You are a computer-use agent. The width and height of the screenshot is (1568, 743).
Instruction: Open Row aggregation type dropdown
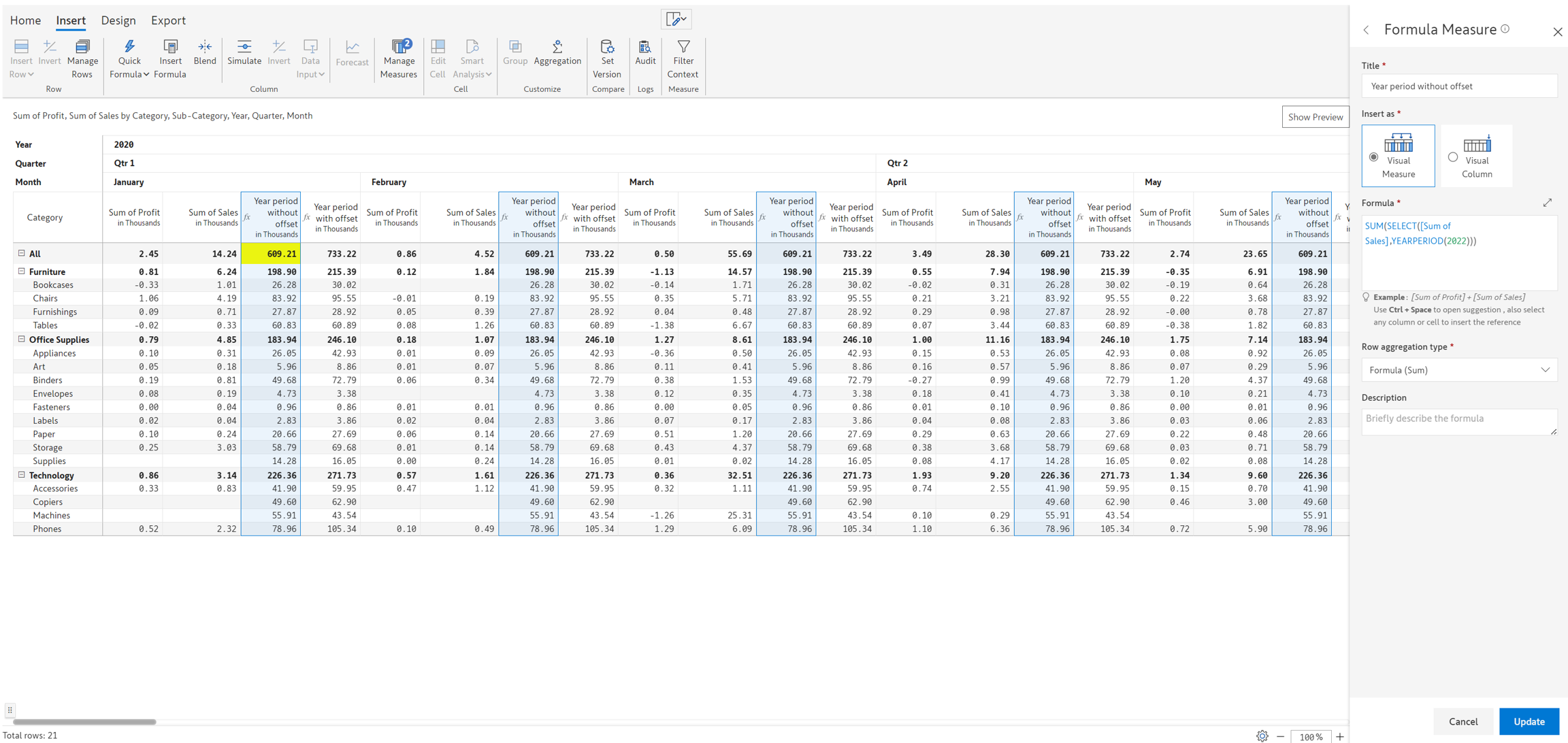[1458, 370]
